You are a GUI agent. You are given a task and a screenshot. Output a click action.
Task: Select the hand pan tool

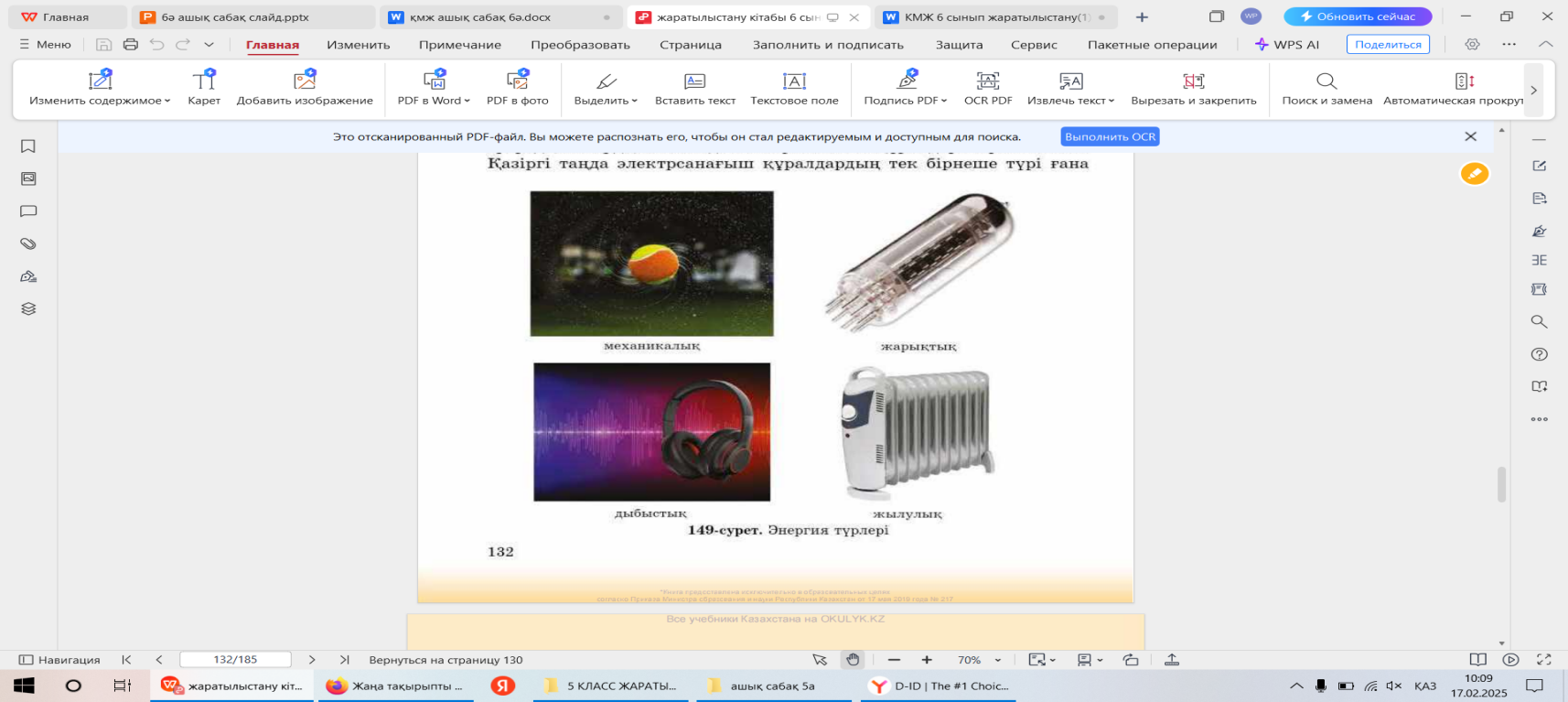click(x=853, y=659)
